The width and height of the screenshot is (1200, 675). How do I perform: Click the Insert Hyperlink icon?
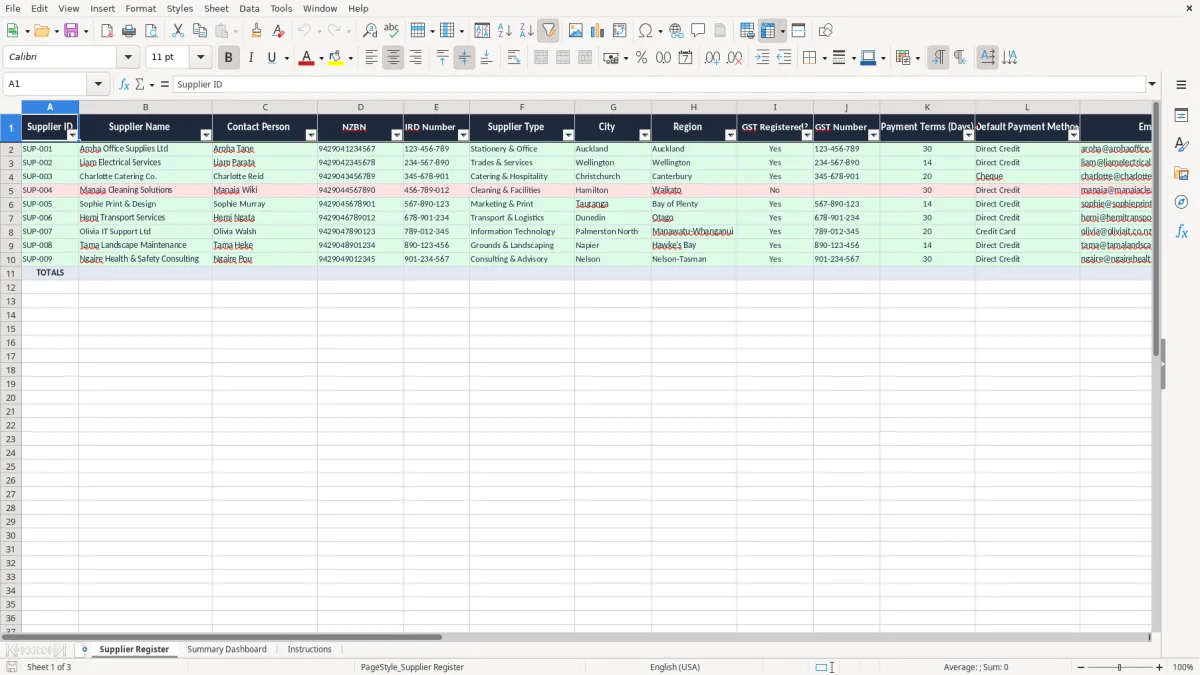(x=676, y=31)
